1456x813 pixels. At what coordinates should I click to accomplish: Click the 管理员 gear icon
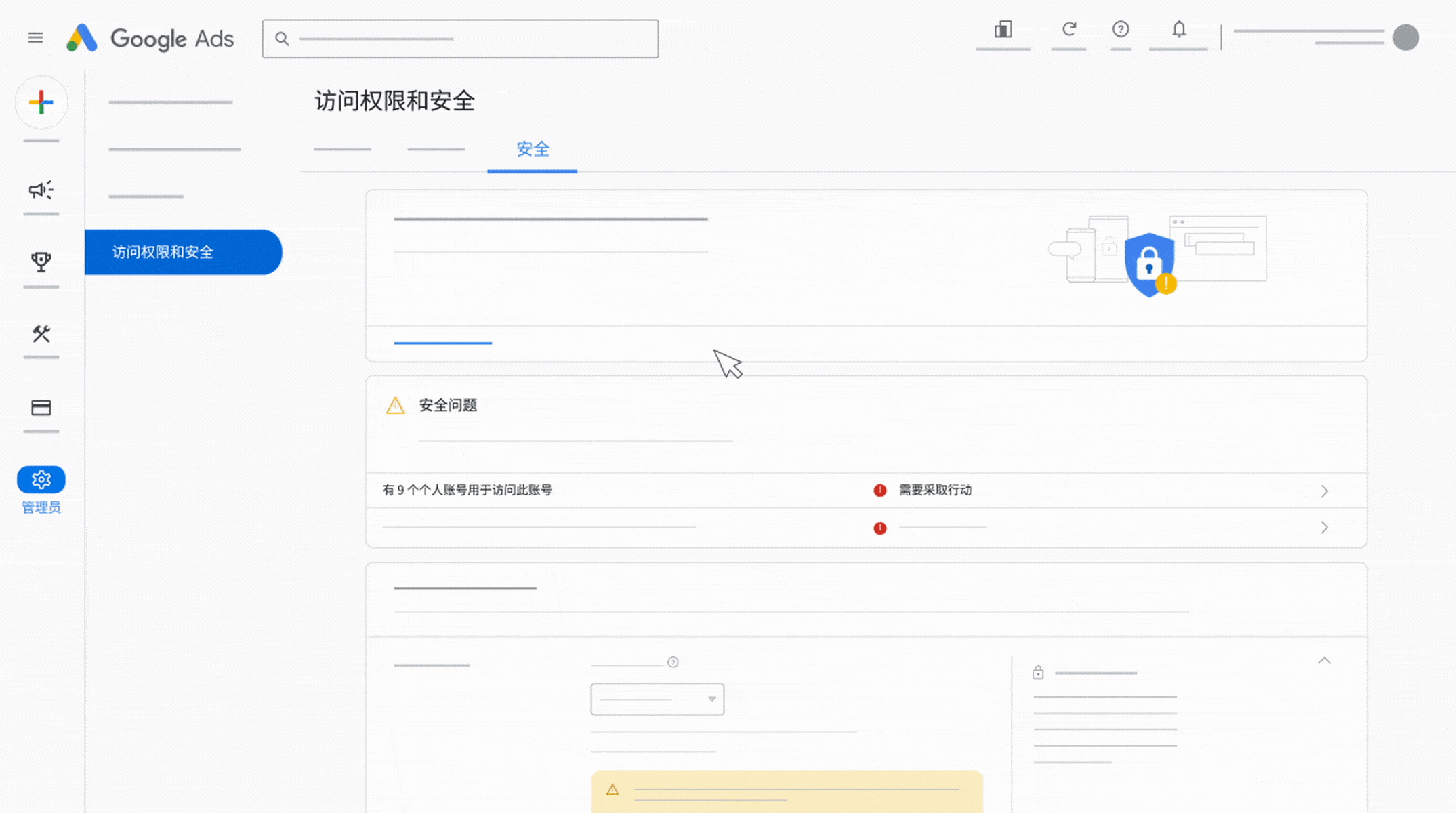point(41,479)
